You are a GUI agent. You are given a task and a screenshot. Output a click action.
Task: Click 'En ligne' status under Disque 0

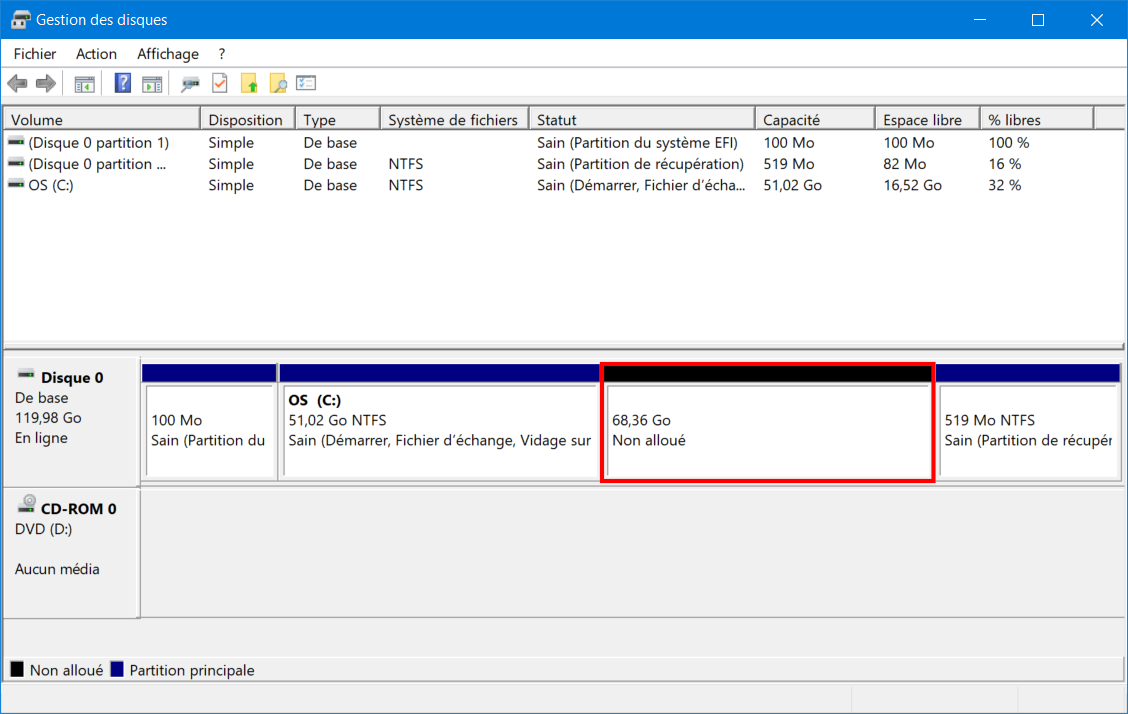(41, 438)
